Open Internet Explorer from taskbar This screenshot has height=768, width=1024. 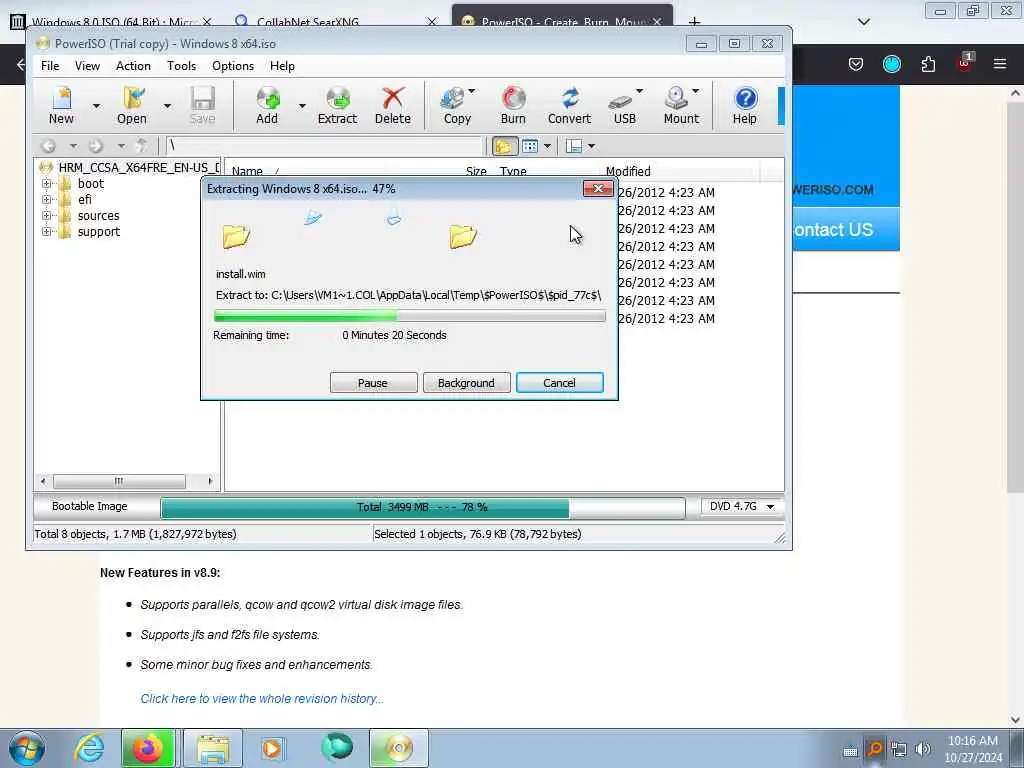[x=89, y=748]
